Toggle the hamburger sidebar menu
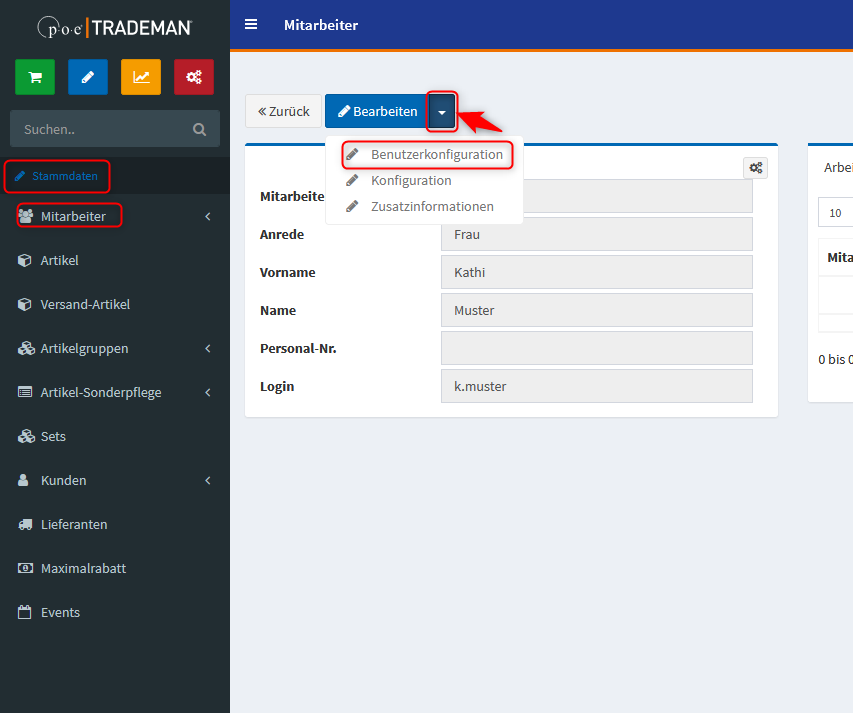Viewport: 853px width, 713px height. [x=251, y=25]
